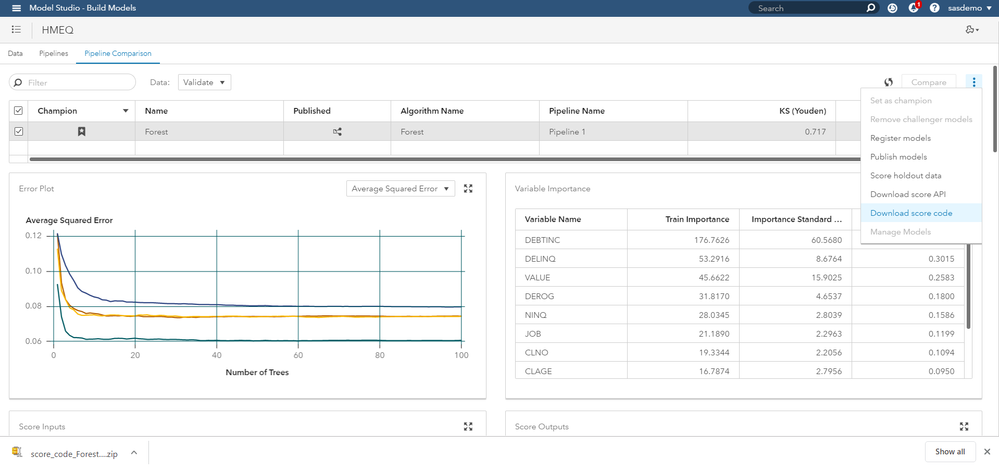Open the help question mark icon
The height and width of the screenshot is (467, 999).
pos(932,8)
